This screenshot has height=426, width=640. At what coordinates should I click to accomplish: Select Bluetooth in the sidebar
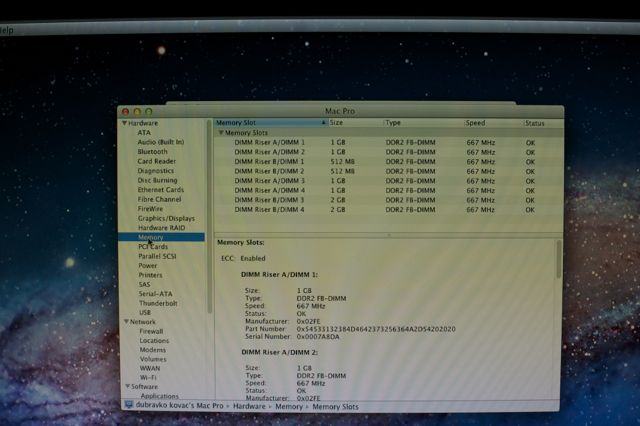click(152, 151)
